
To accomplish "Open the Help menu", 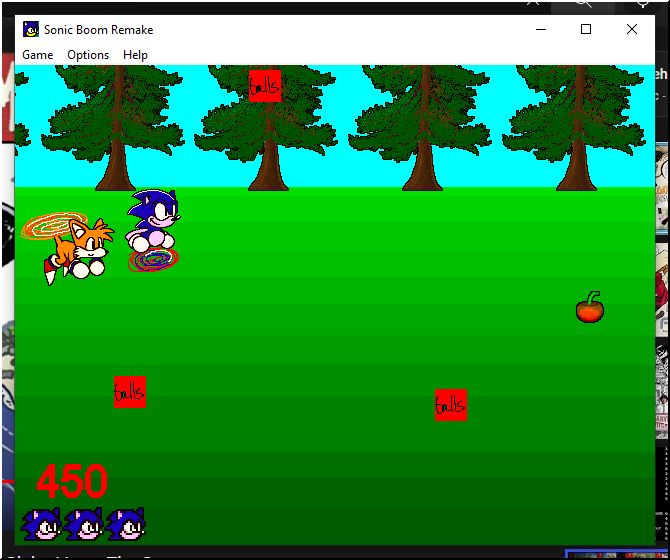I will 135,55.
